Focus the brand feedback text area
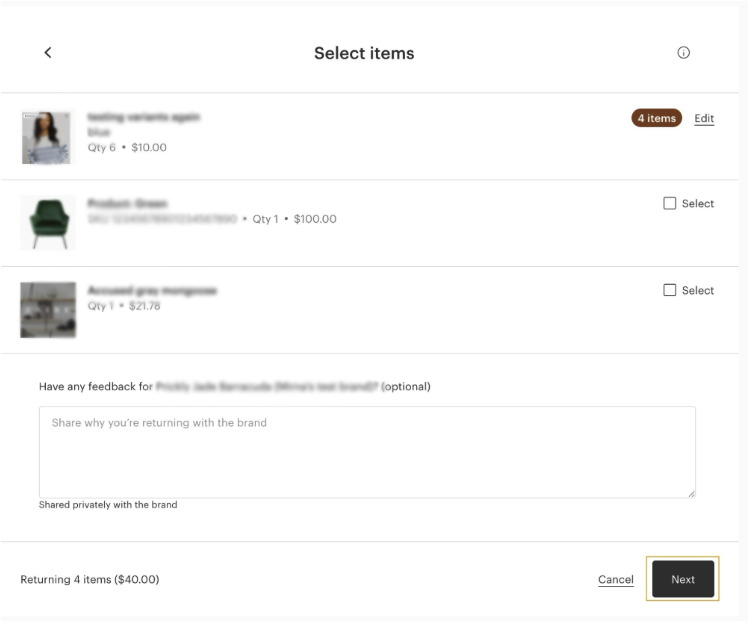The height and width of the screenshot is (624, 748). [367, 452]
